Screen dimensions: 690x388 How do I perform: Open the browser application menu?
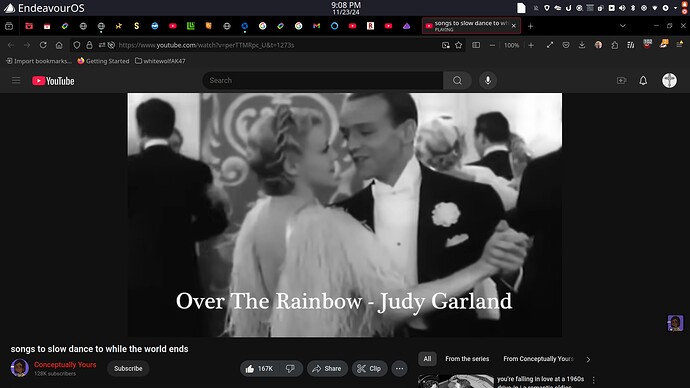point(680,44)
